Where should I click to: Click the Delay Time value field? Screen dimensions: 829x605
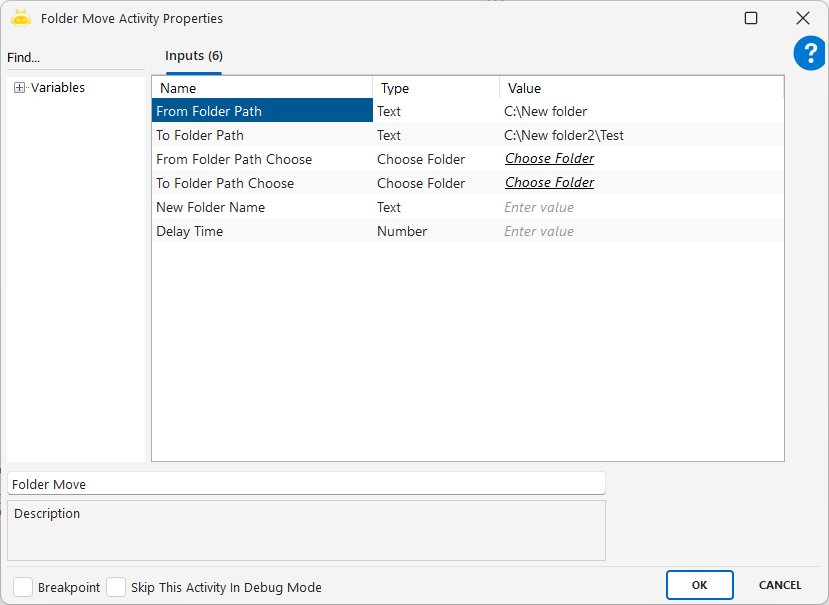coord(640,231)
